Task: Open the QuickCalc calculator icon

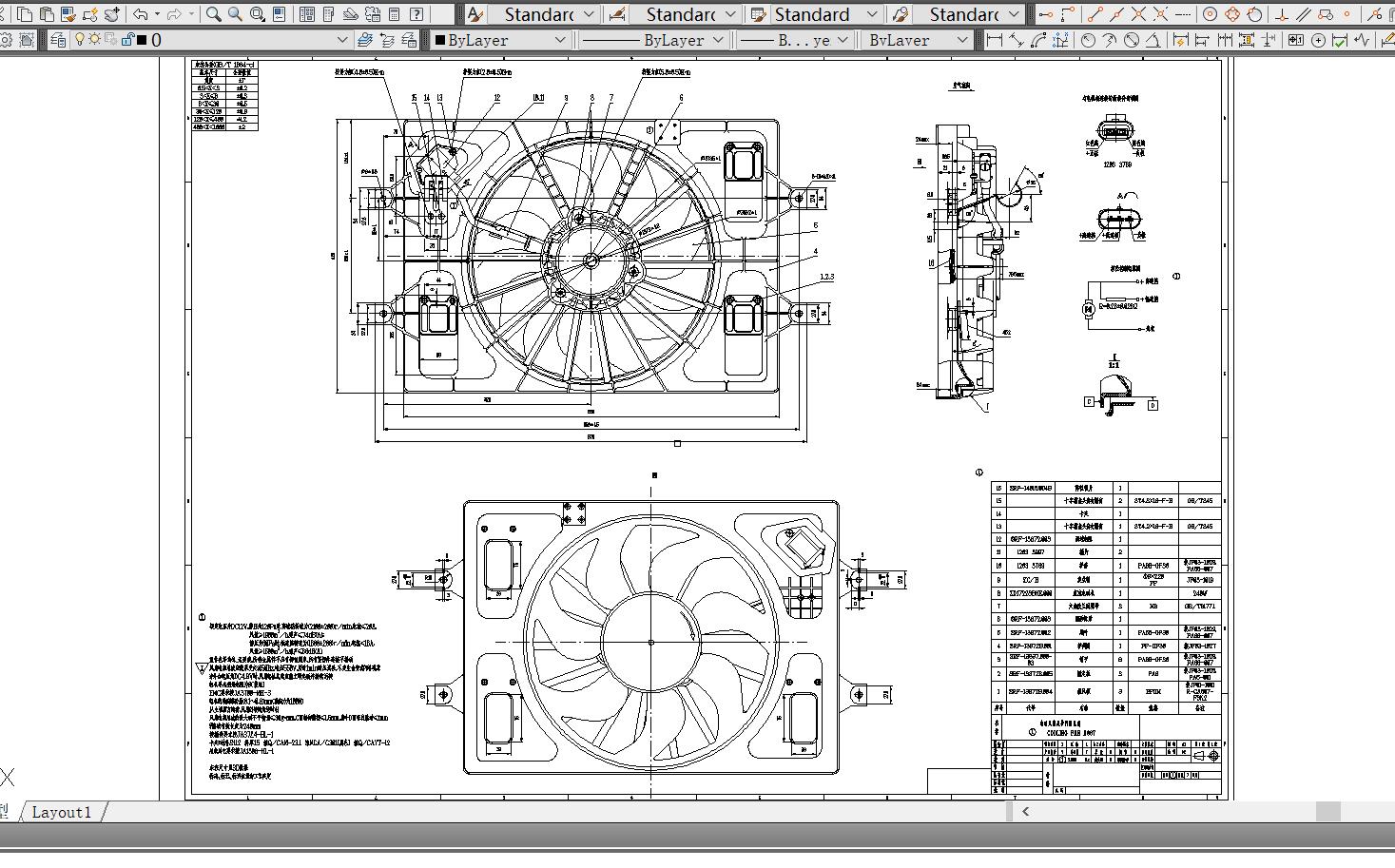Action: coord(395,14)
